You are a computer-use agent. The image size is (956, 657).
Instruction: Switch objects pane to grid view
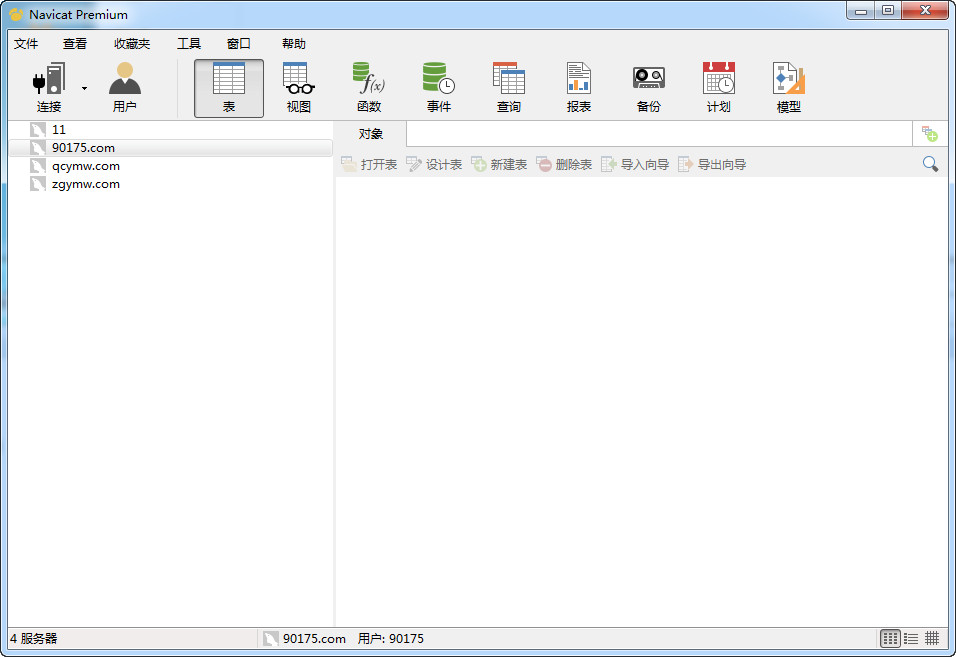(x=888, y=639)
